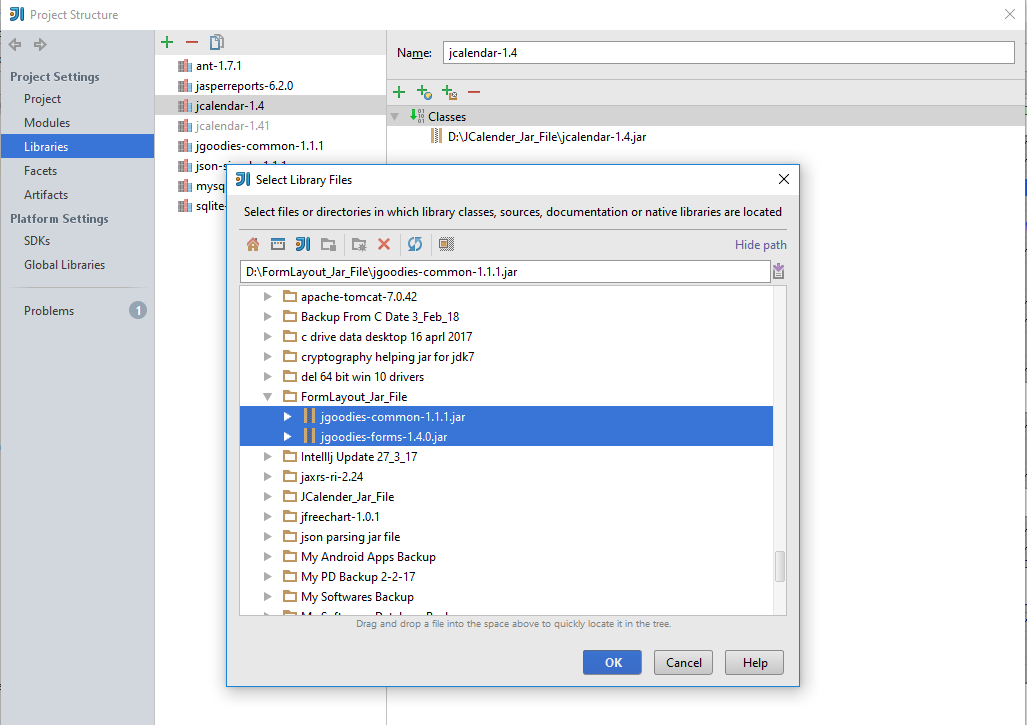The image size is (1027, 725).
Task: Expand the apache-tomcat-7.0.42 folder
Action: [x=266, y=297]
